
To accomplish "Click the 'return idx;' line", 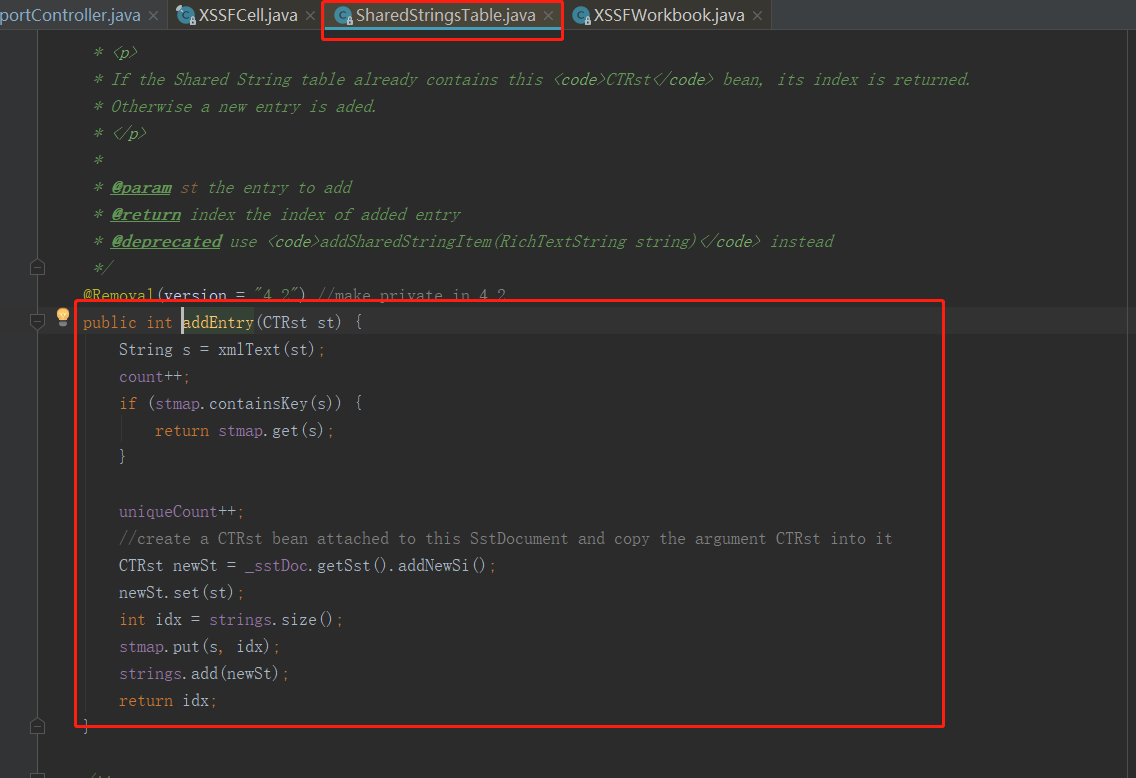I will tap(167, 700).
